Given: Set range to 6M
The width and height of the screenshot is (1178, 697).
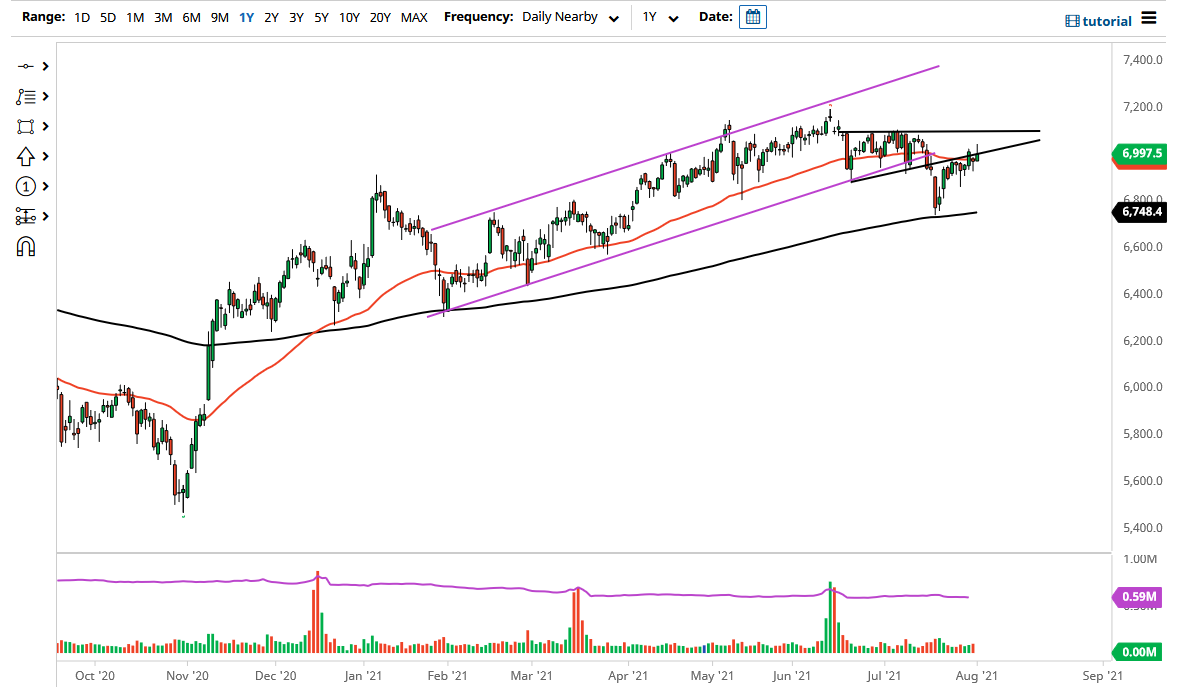Looking at the screenshot, I should [192, 17].
